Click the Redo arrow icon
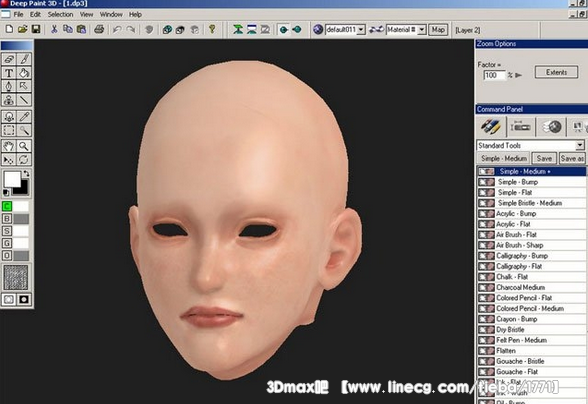This screenshot has height=404, width=588. (130, 29)
